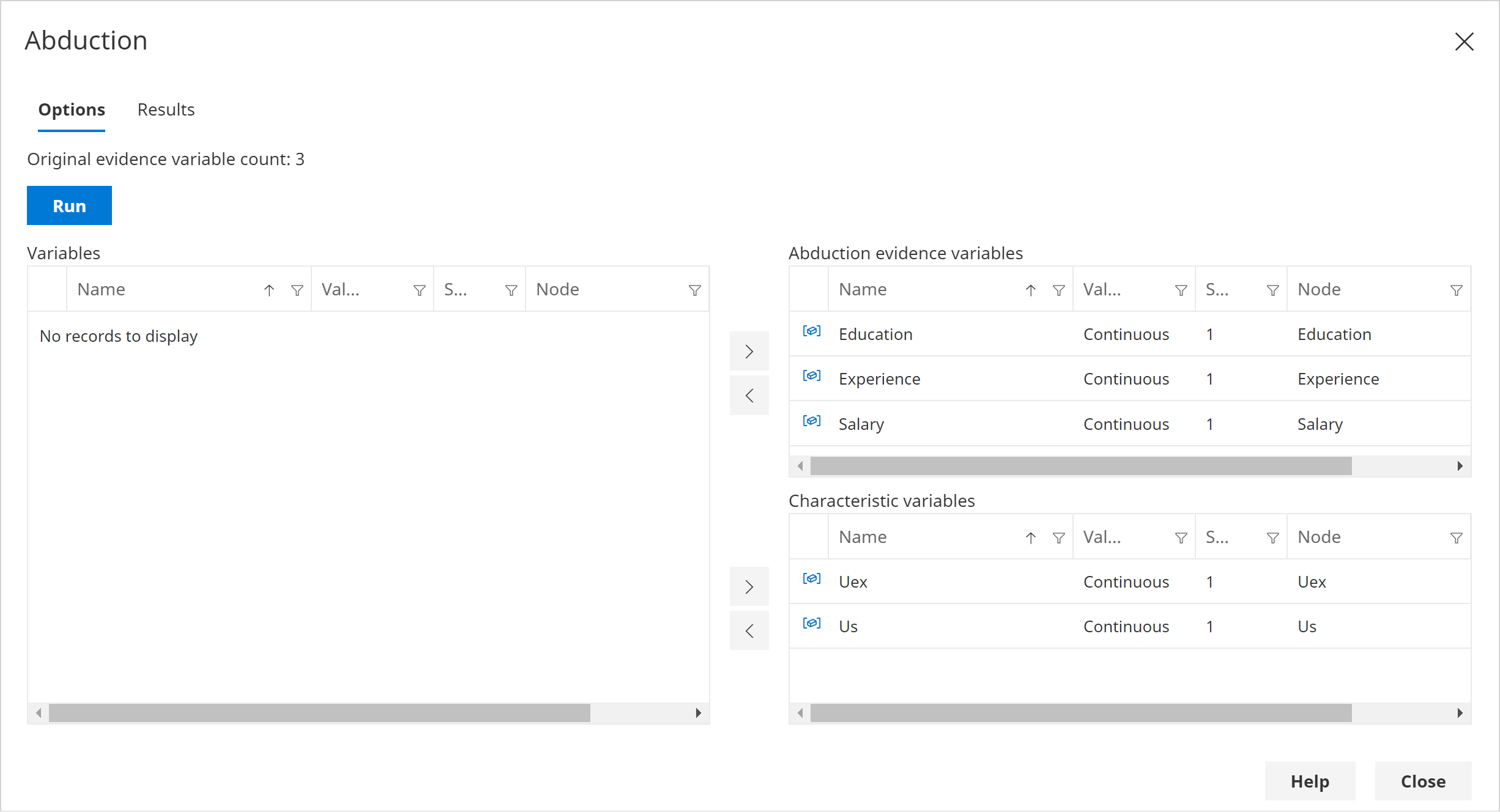Click Variables table horizontal scrollbar thumb
1500x812 pixels.
[319, 713]
